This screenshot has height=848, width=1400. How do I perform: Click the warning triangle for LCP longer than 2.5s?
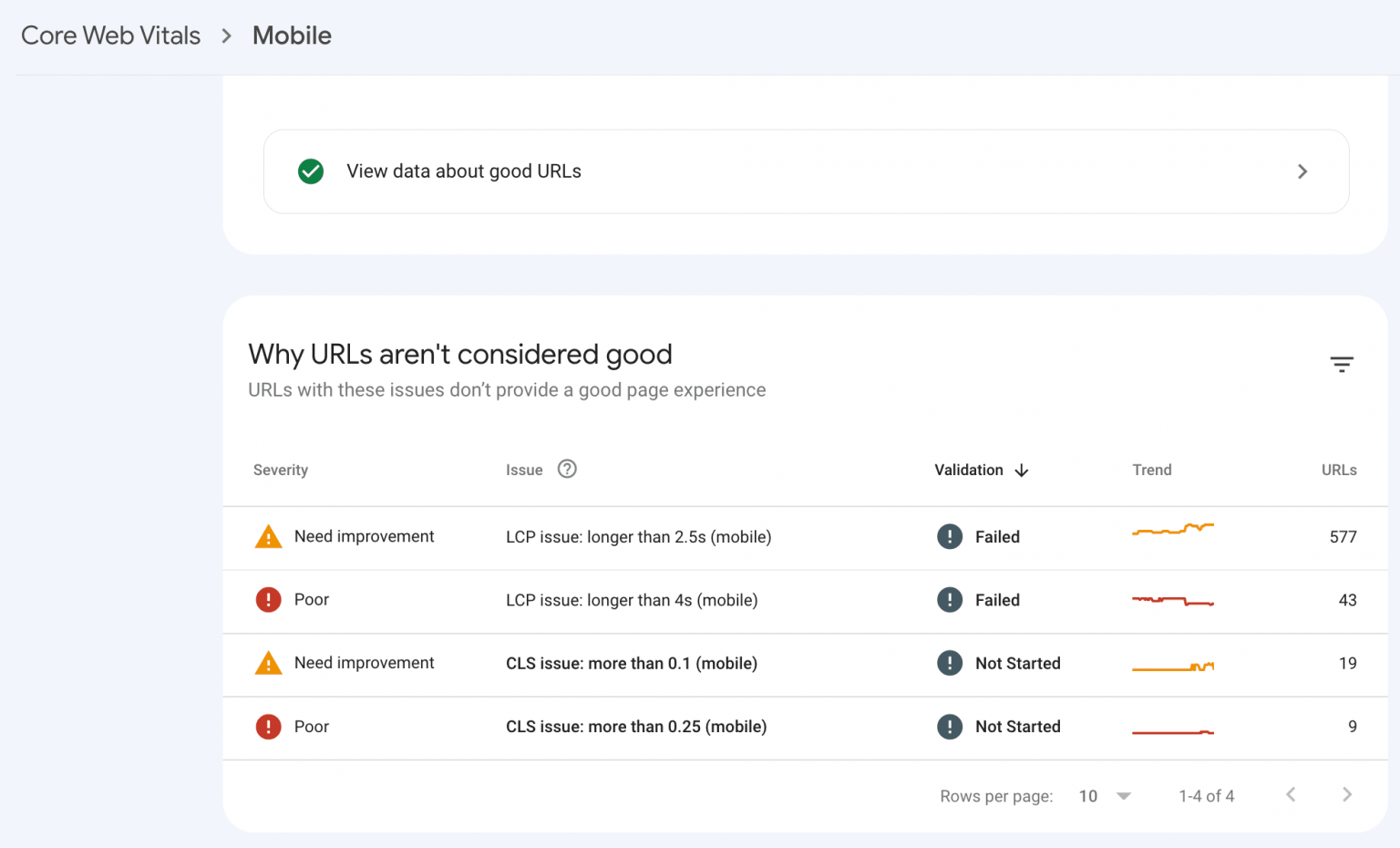pos(268,536)
